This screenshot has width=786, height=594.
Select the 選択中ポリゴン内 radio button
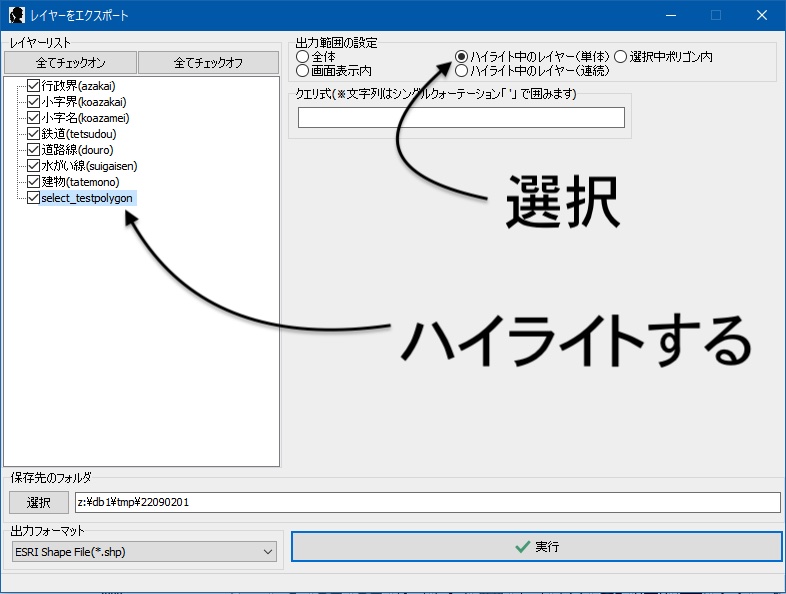coord(620,57)
